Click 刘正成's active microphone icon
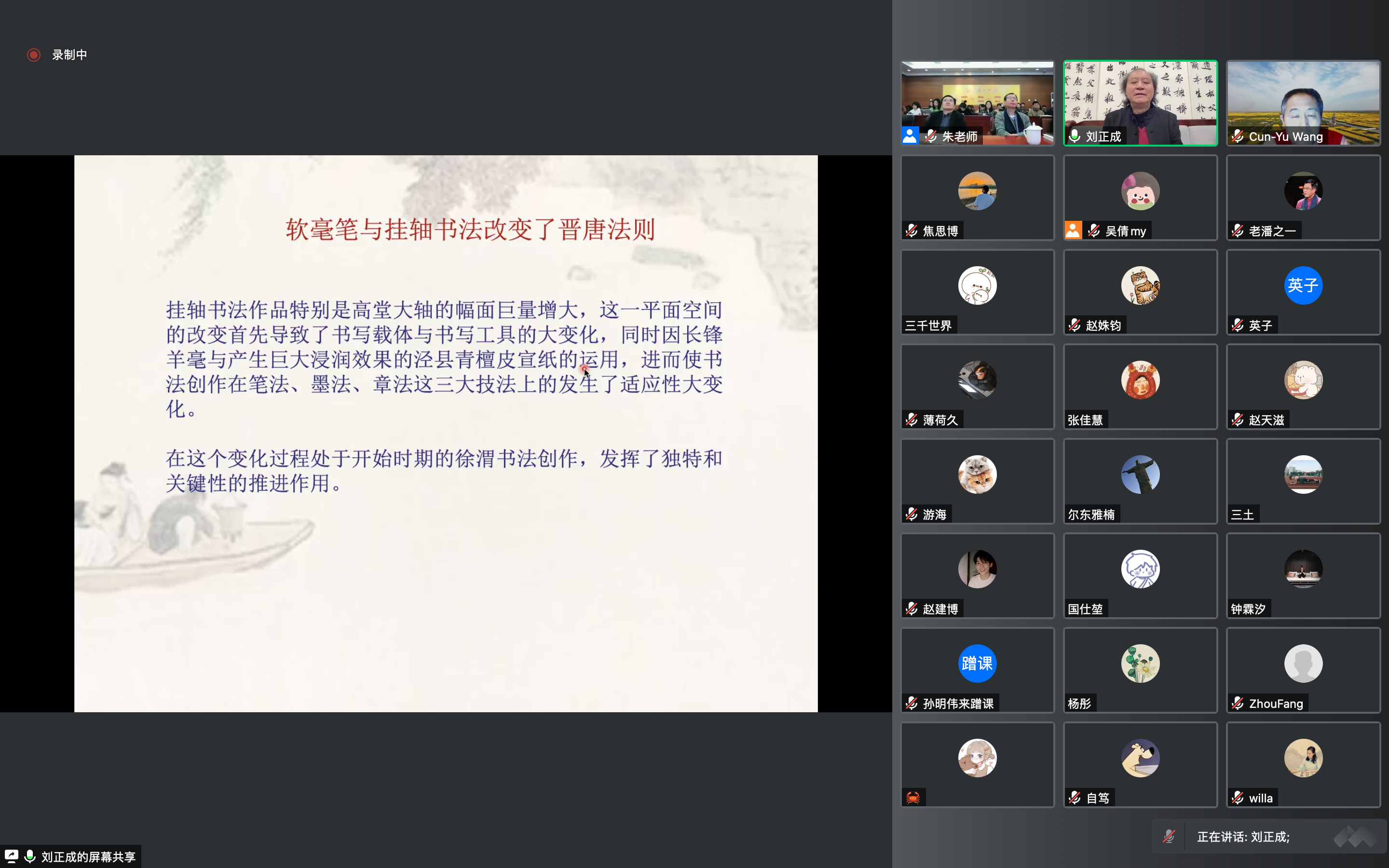Image resolution: width=1389 pixels, height=868 pixels. click(1075, 136)
